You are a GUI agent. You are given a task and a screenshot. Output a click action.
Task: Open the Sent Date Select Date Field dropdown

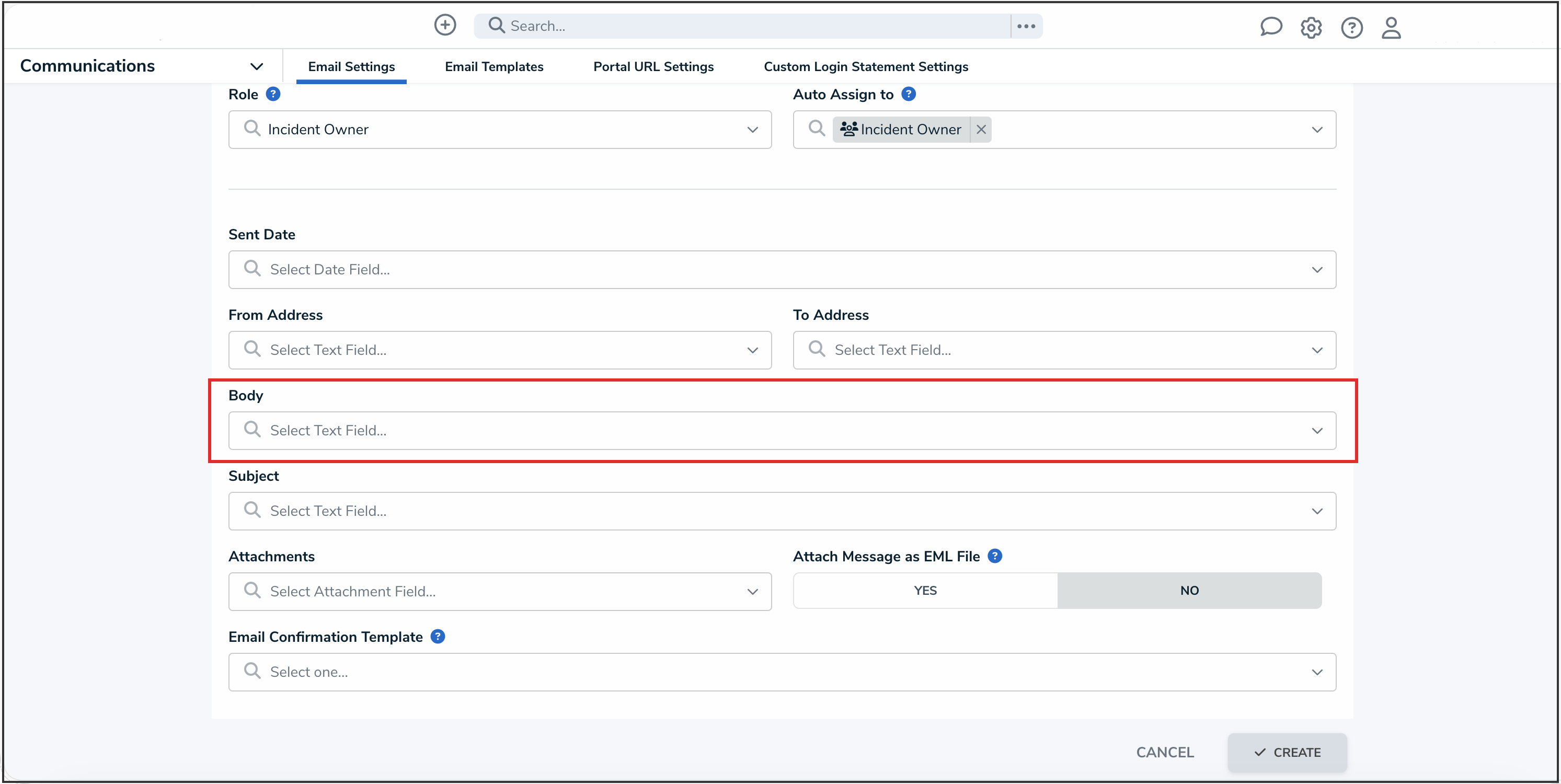coord(1317,270)
